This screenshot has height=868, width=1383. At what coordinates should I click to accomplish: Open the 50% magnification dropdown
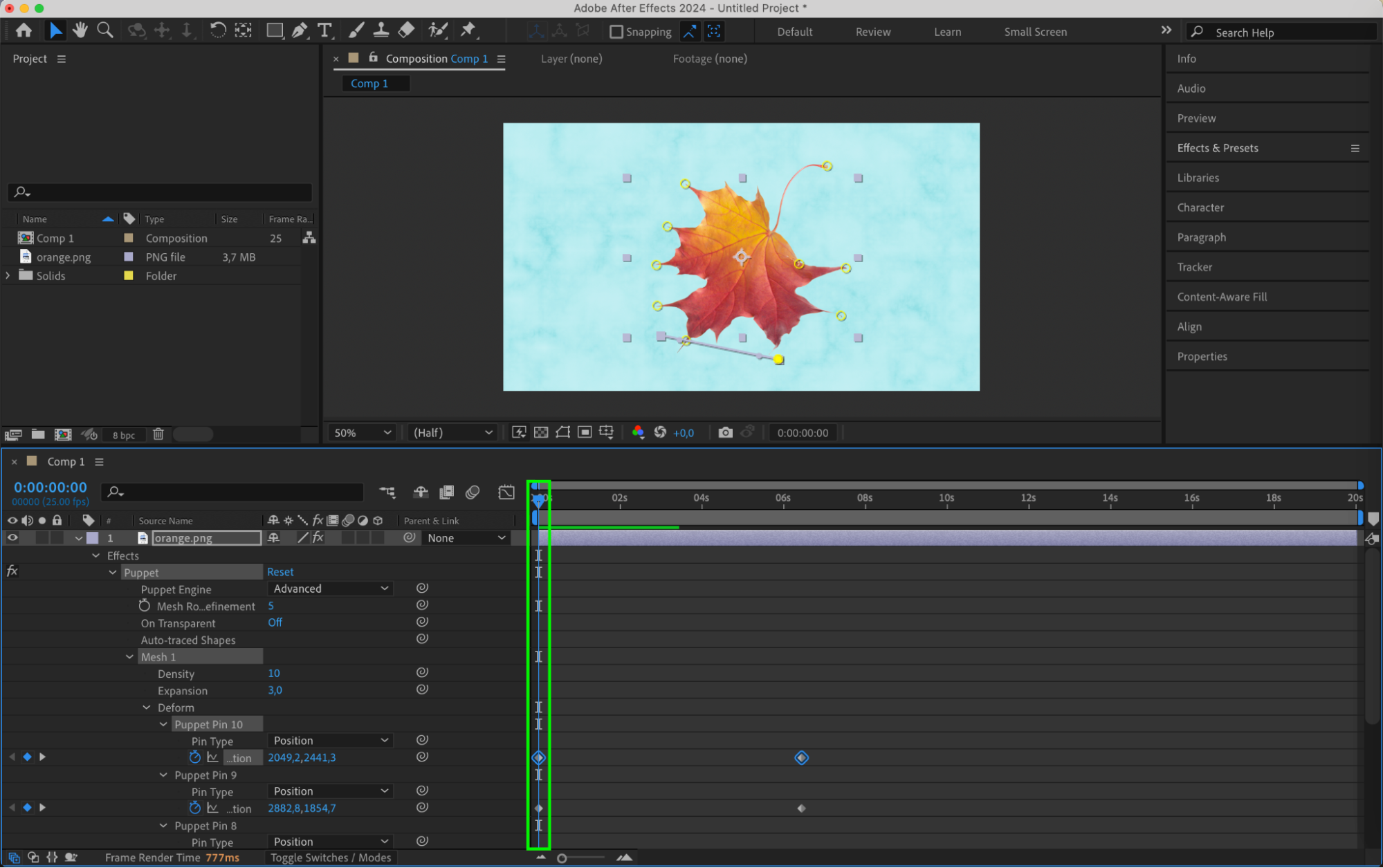363,432
